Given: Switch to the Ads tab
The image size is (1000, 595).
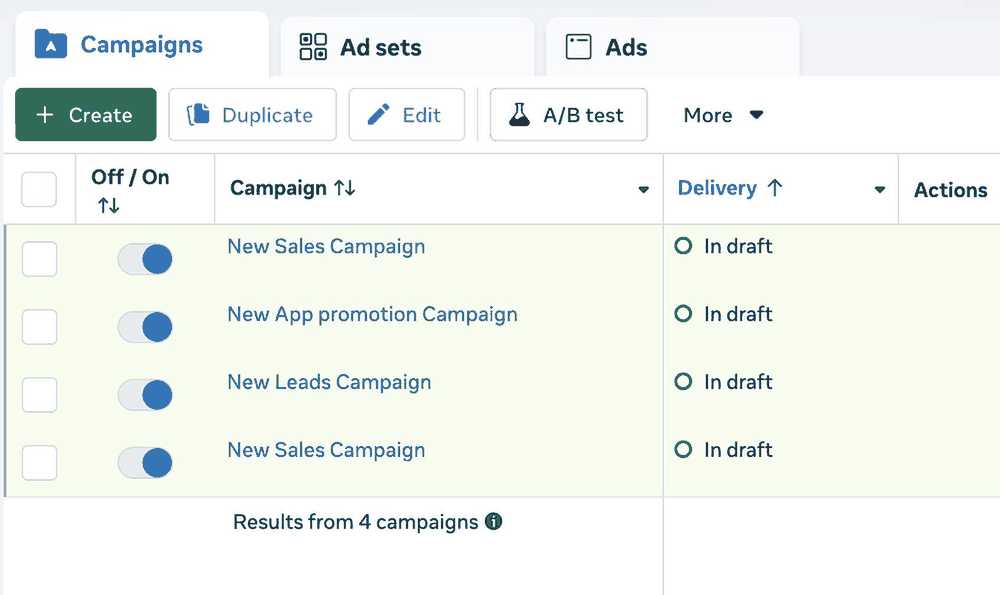Looking at the screenshot, I should (672, 47).
